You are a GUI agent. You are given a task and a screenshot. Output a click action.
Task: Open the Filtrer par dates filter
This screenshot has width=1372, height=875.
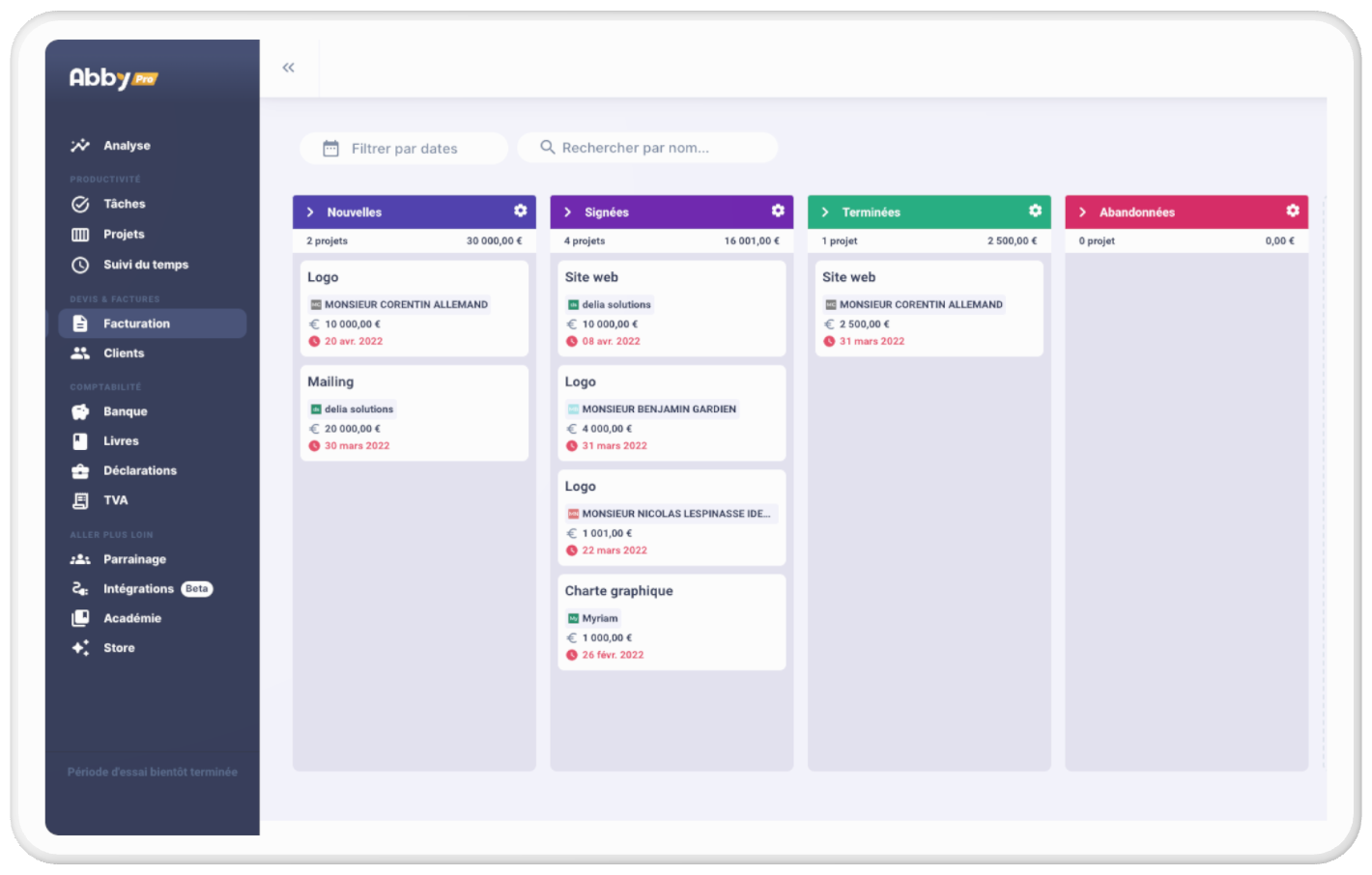404,149
